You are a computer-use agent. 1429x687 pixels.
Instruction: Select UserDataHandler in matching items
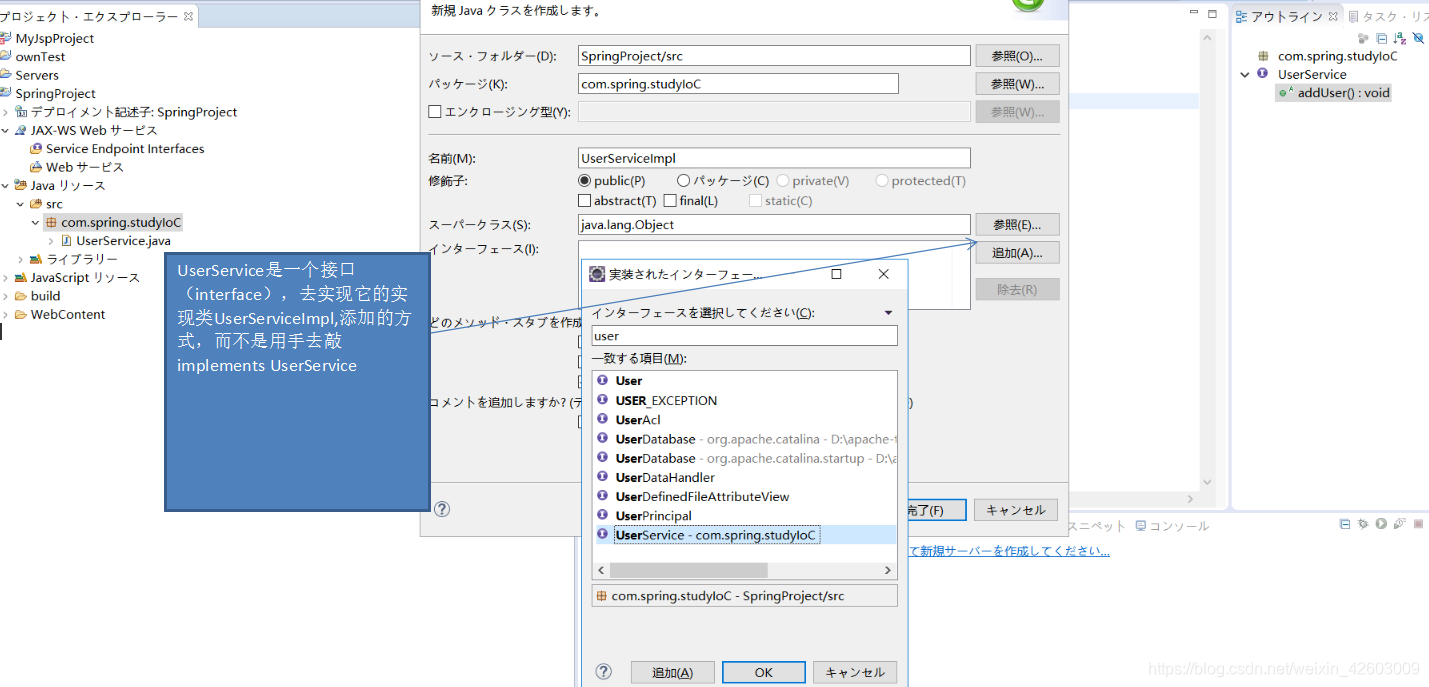pos(665,478)
